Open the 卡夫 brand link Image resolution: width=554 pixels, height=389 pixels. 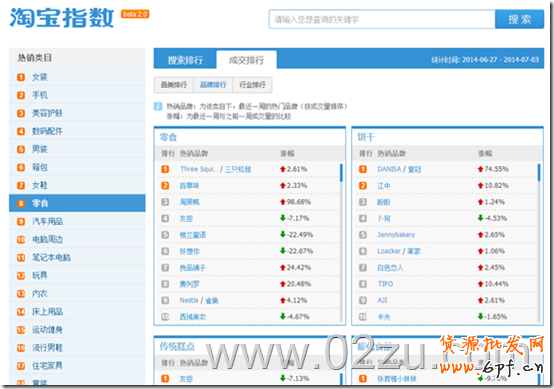coord(384,317)
